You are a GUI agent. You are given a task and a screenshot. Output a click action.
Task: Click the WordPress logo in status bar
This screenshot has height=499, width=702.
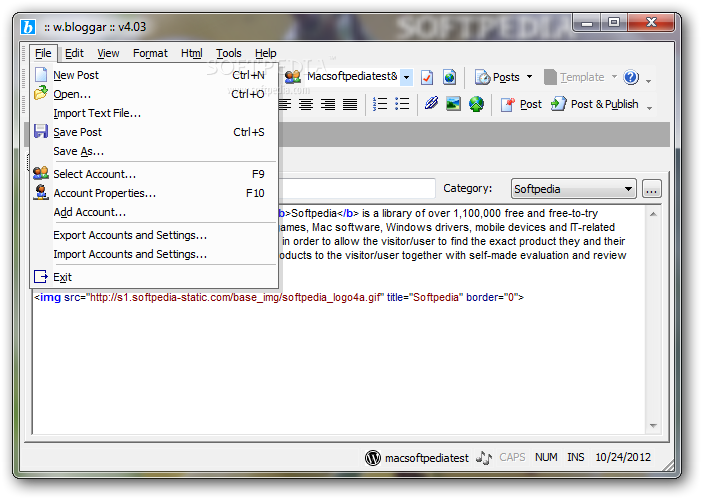point(372,457)
